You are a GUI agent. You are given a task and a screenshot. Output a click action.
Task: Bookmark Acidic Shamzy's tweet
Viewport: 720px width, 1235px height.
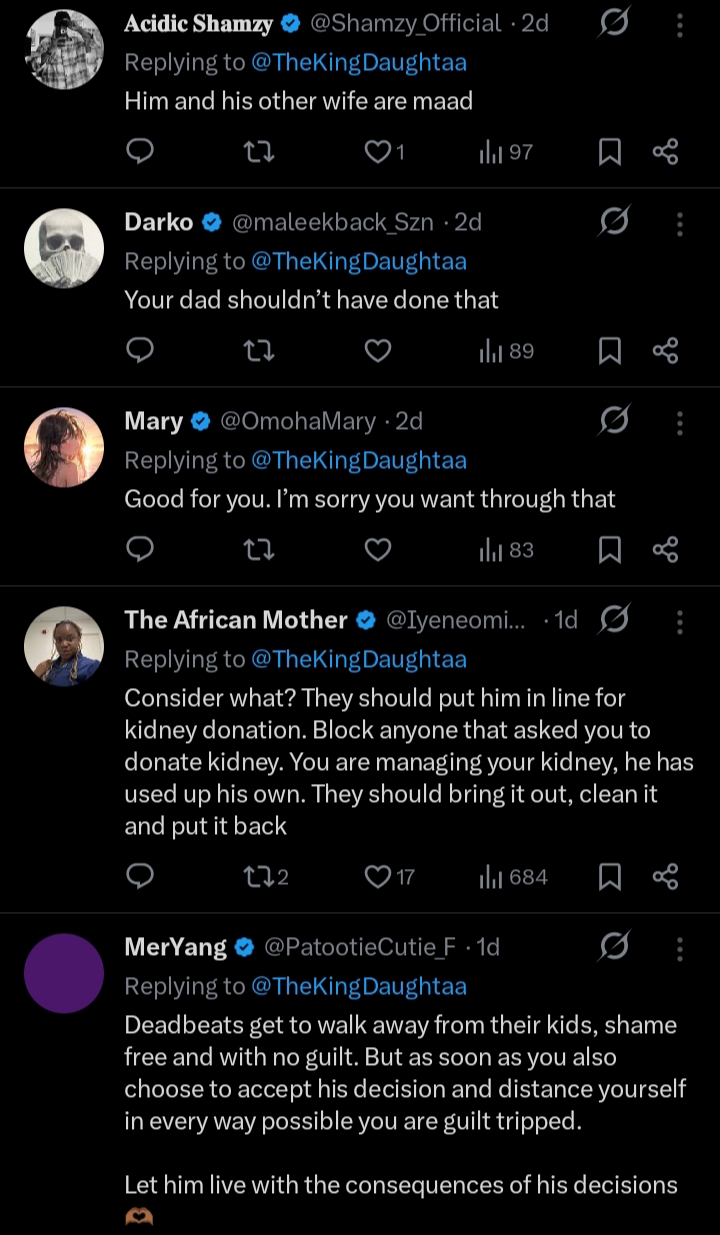(x=609, y=152)
